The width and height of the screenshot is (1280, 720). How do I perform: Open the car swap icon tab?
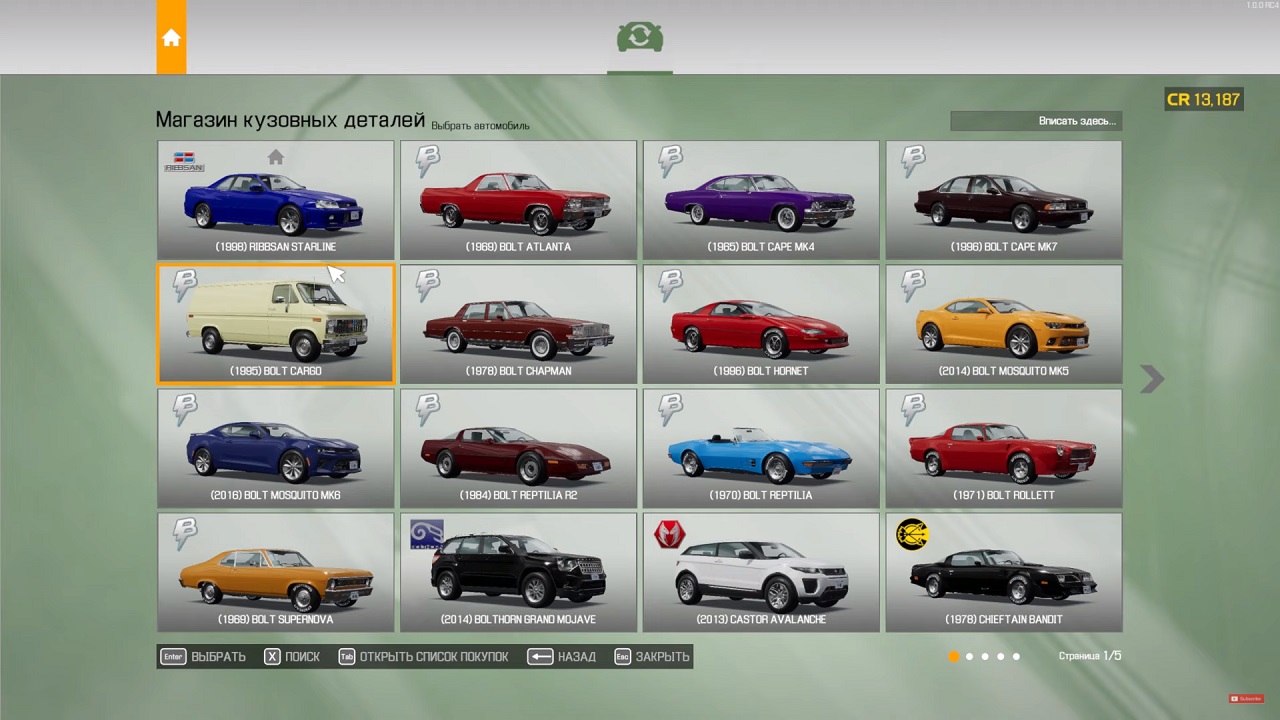coord(639,38)
